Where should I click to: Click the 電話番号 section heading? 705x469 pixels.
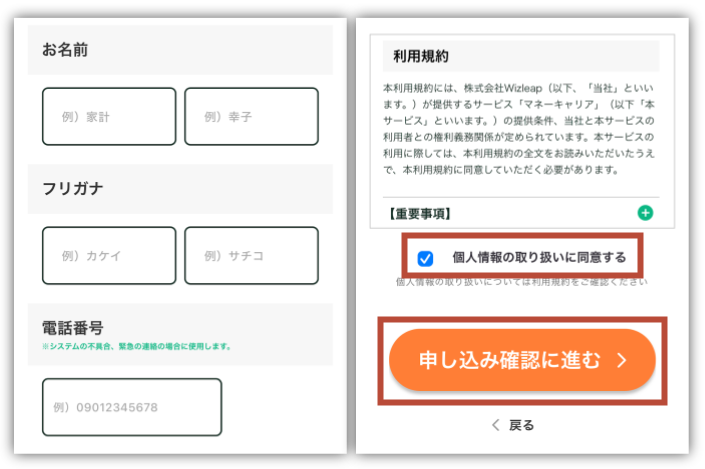tap(73, 328)
